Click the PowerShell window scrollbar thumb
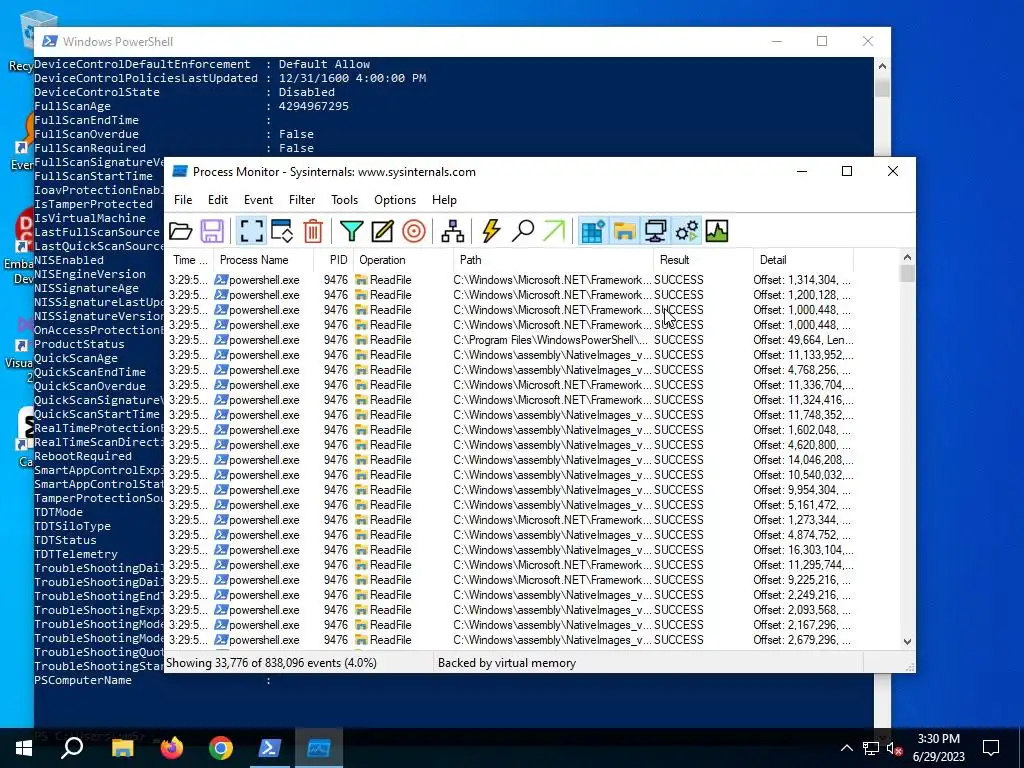Image resolution: width=1024 pixels, height=768 pixels. click(882, 88)
